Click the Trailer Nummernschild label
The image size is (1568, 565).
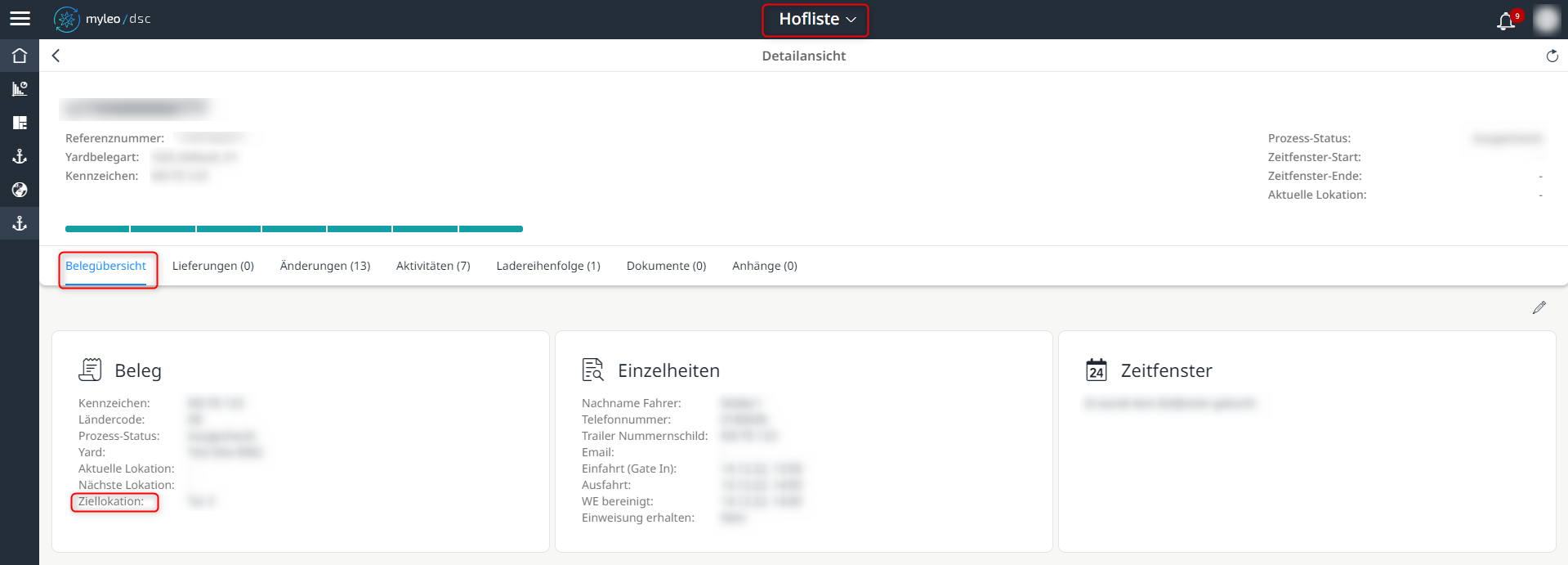point(645,436)
